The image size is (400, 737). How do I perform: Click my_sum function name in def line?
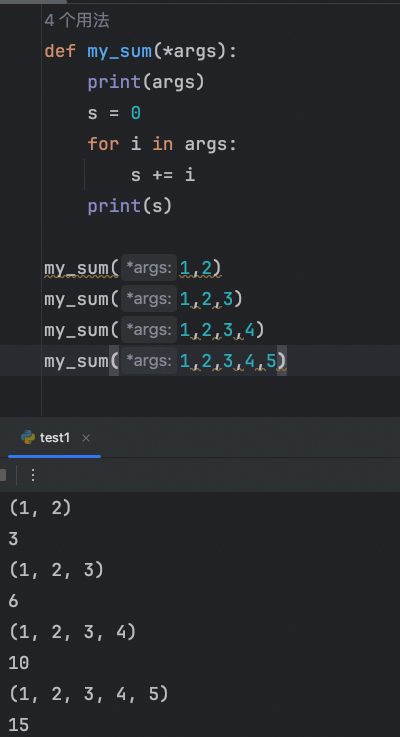pos(120,51)
